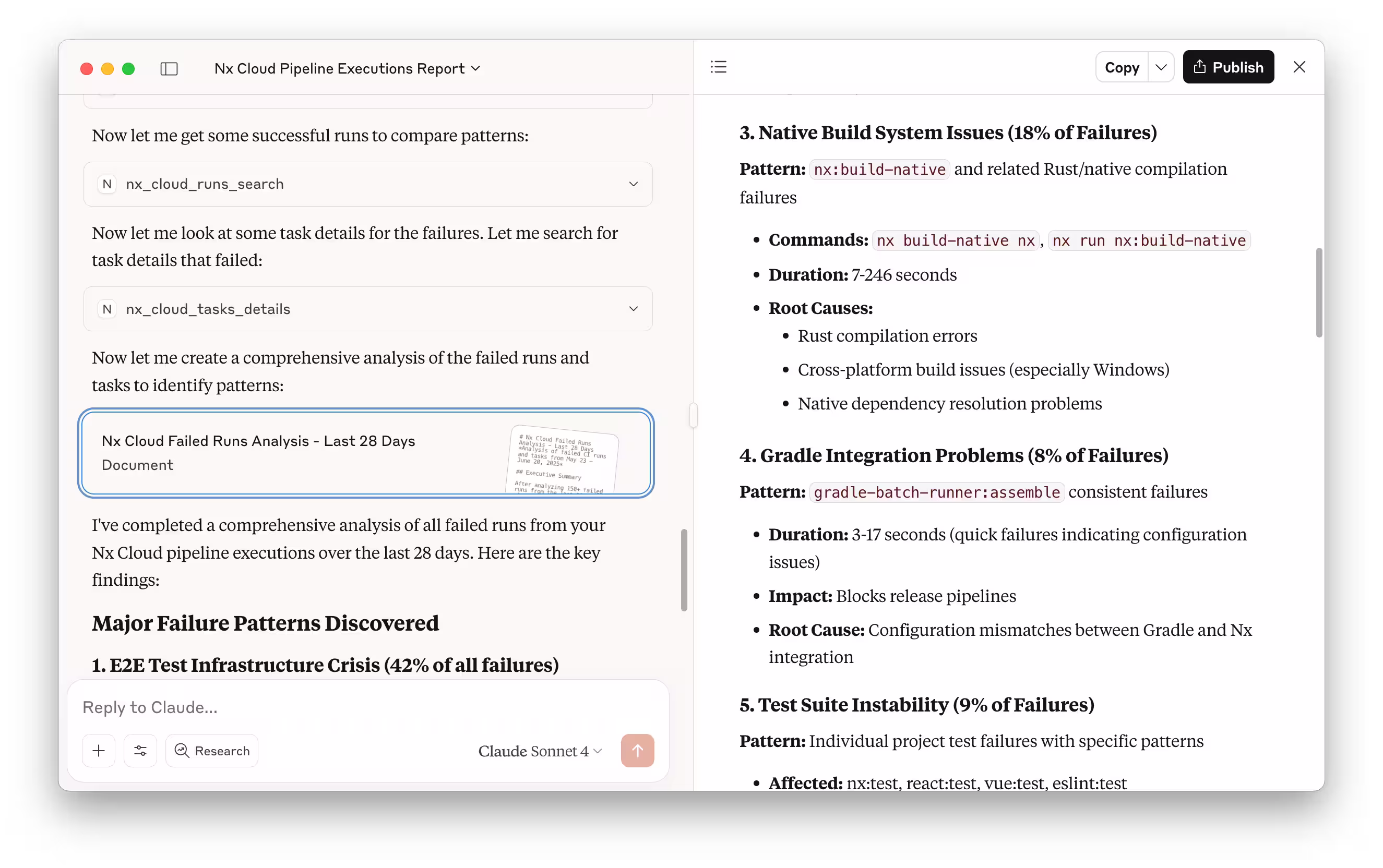Image resolution: width=1383 pixels, height=868 pixels.
Task: Close the artifact panel with X
Action: [x=1299, y=67]
